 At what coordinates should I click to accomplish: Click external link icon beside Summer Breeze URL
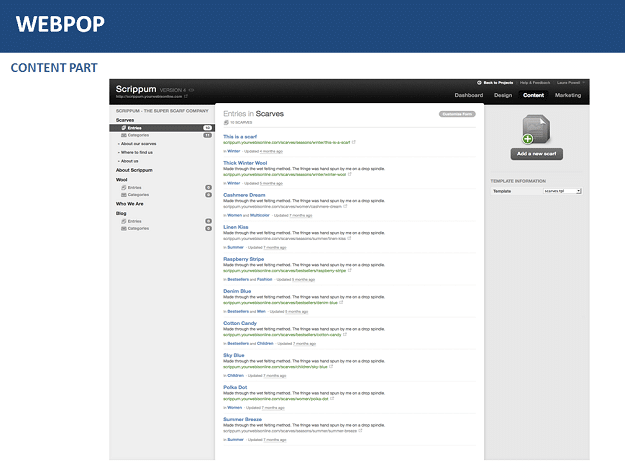point(360,430)
